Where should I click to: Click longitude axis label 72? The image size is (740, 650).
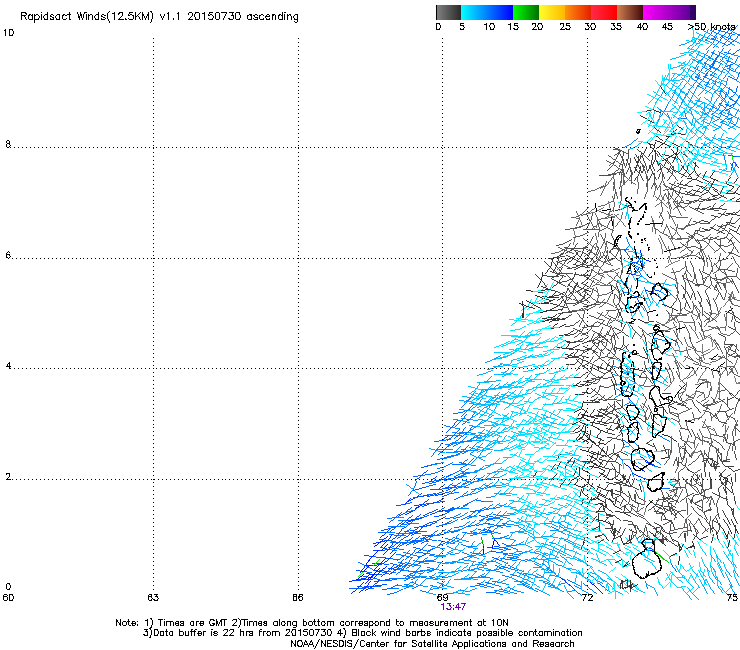click(x=587, y=598)
